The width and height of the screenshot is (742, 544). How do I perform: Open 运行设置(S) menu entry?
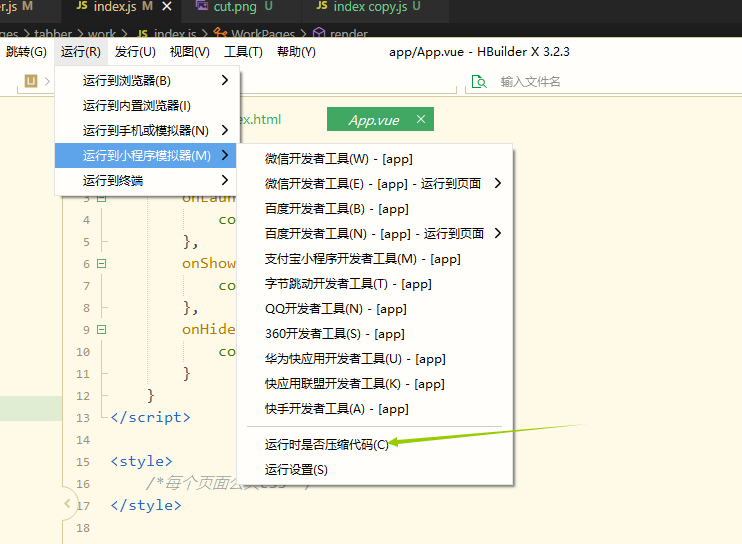click(374, 470)
